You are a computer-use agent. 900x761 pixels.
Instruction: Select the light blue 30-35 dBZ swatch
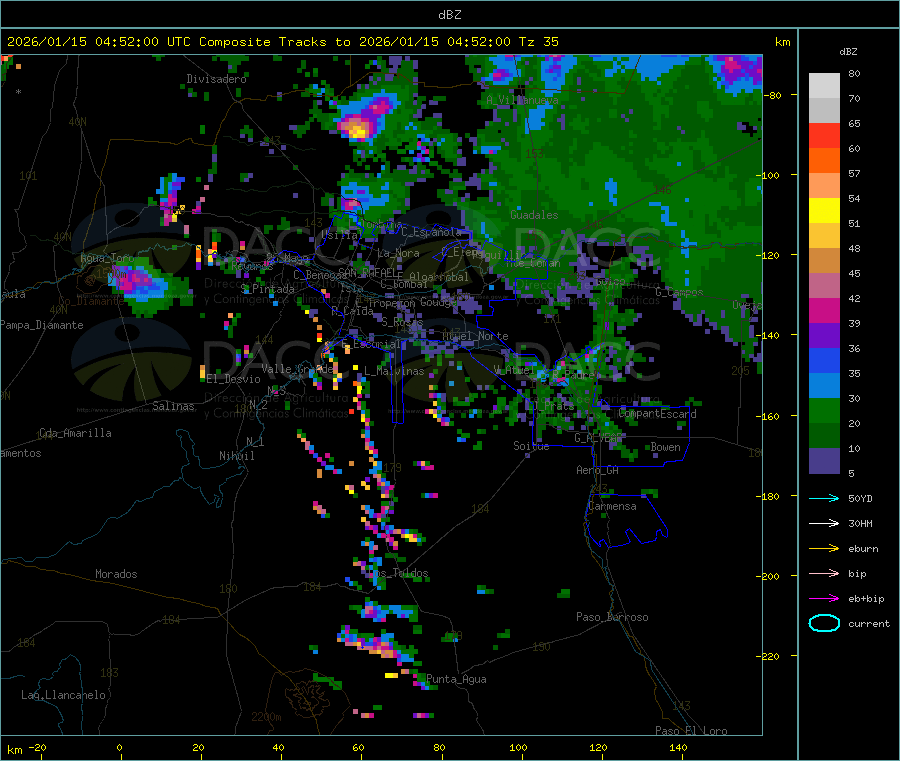coord(824,386)
